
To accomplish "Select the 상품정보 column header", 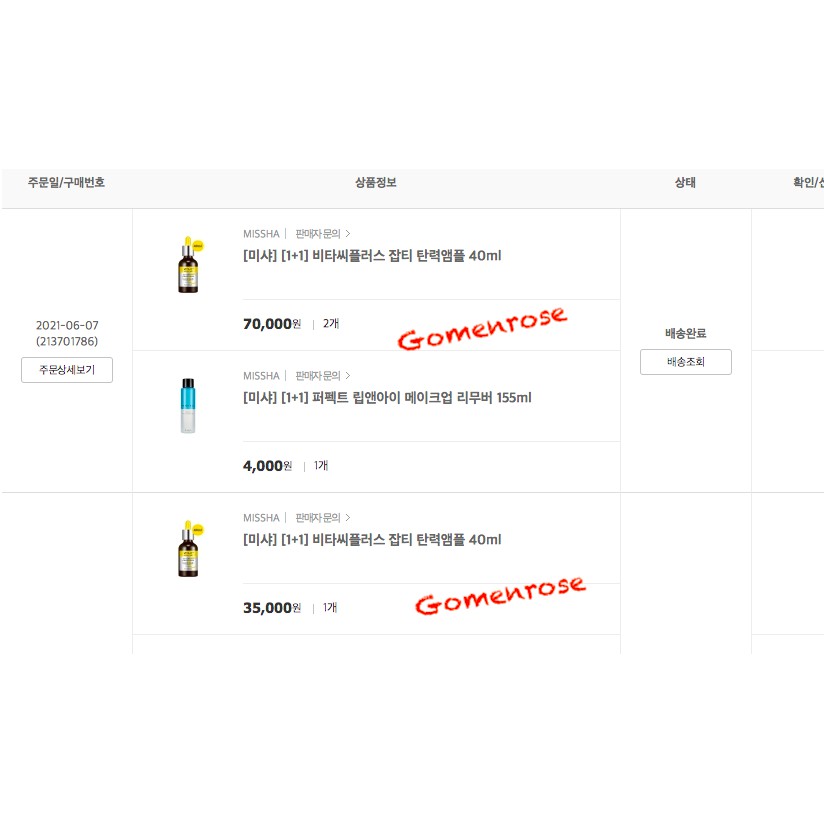I will pos(376,183).
